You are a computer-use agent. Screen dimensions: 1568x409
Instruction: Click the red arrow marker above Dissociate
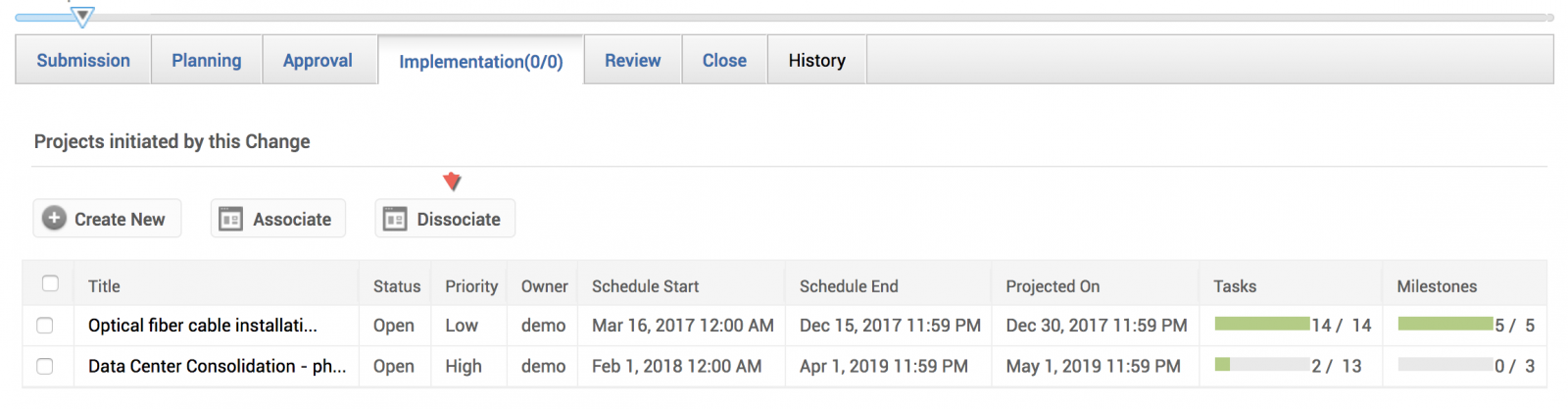pyautogui.click(x=452, y=181)
